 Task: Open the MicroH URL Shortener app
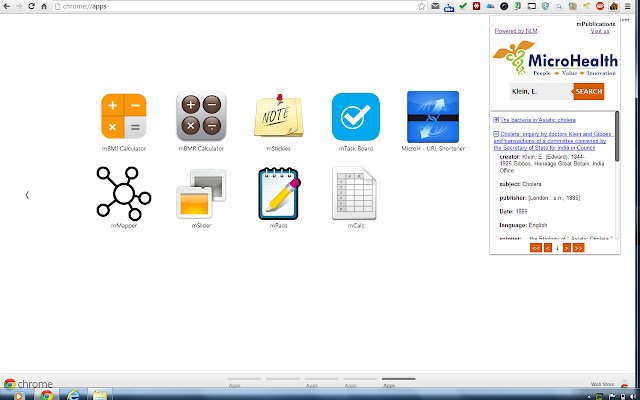tap(433, 117)
